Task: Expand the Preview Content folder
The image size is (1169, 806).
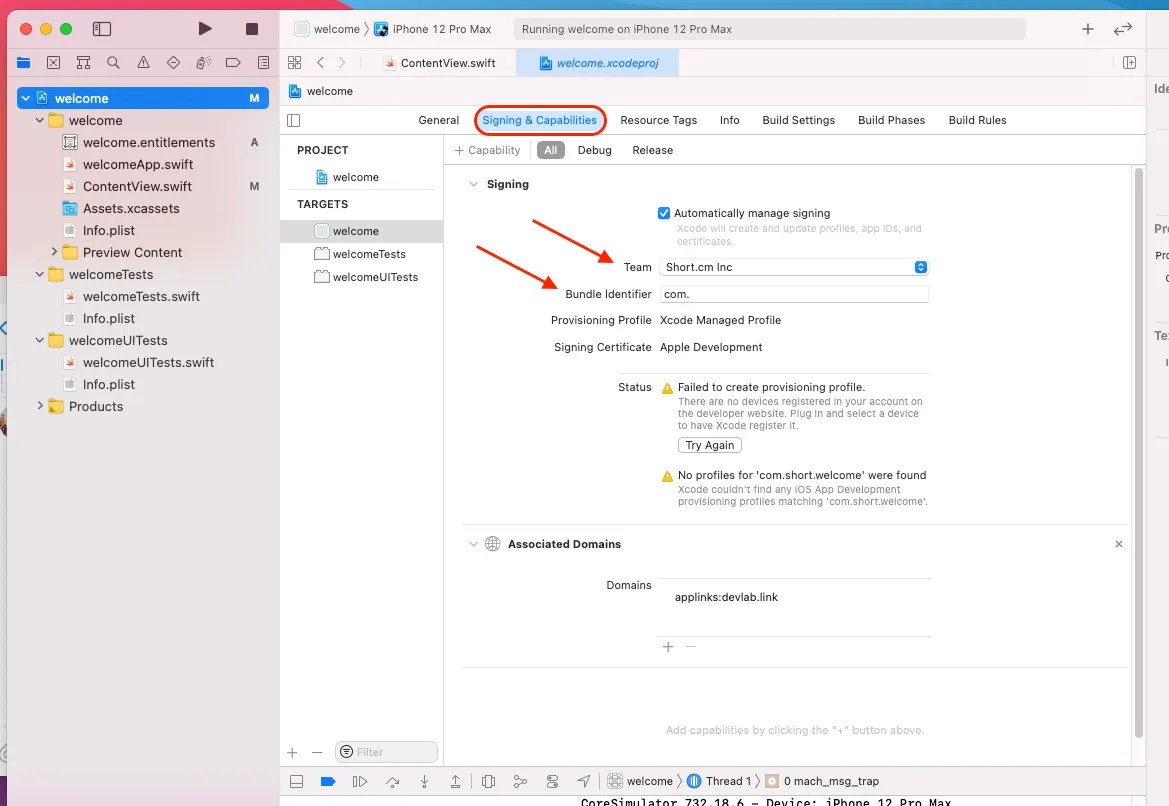Action: [54, 252]
